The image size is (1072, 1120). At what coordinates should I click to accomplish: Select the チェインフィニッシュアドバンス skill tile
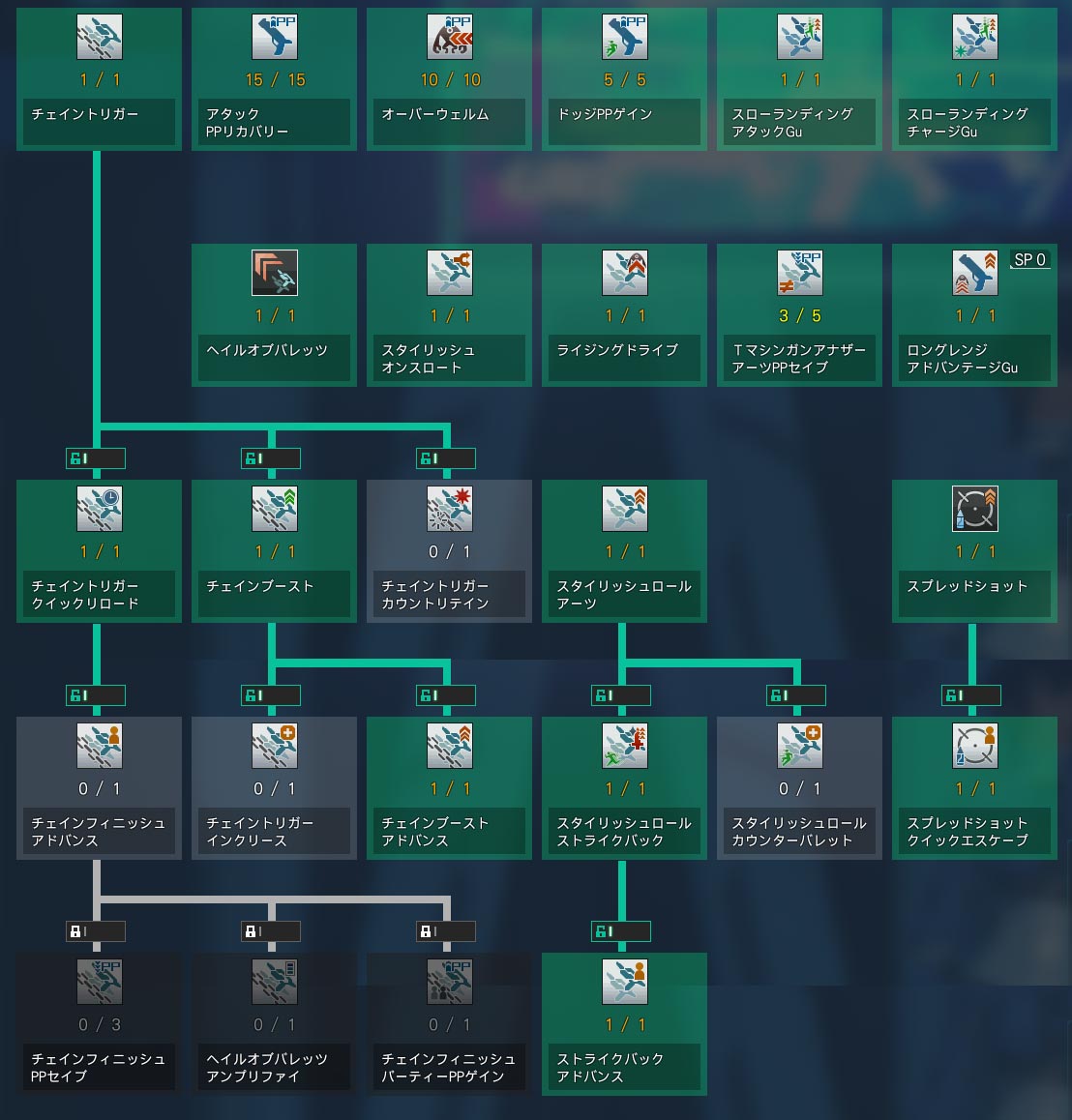point(99,787)
